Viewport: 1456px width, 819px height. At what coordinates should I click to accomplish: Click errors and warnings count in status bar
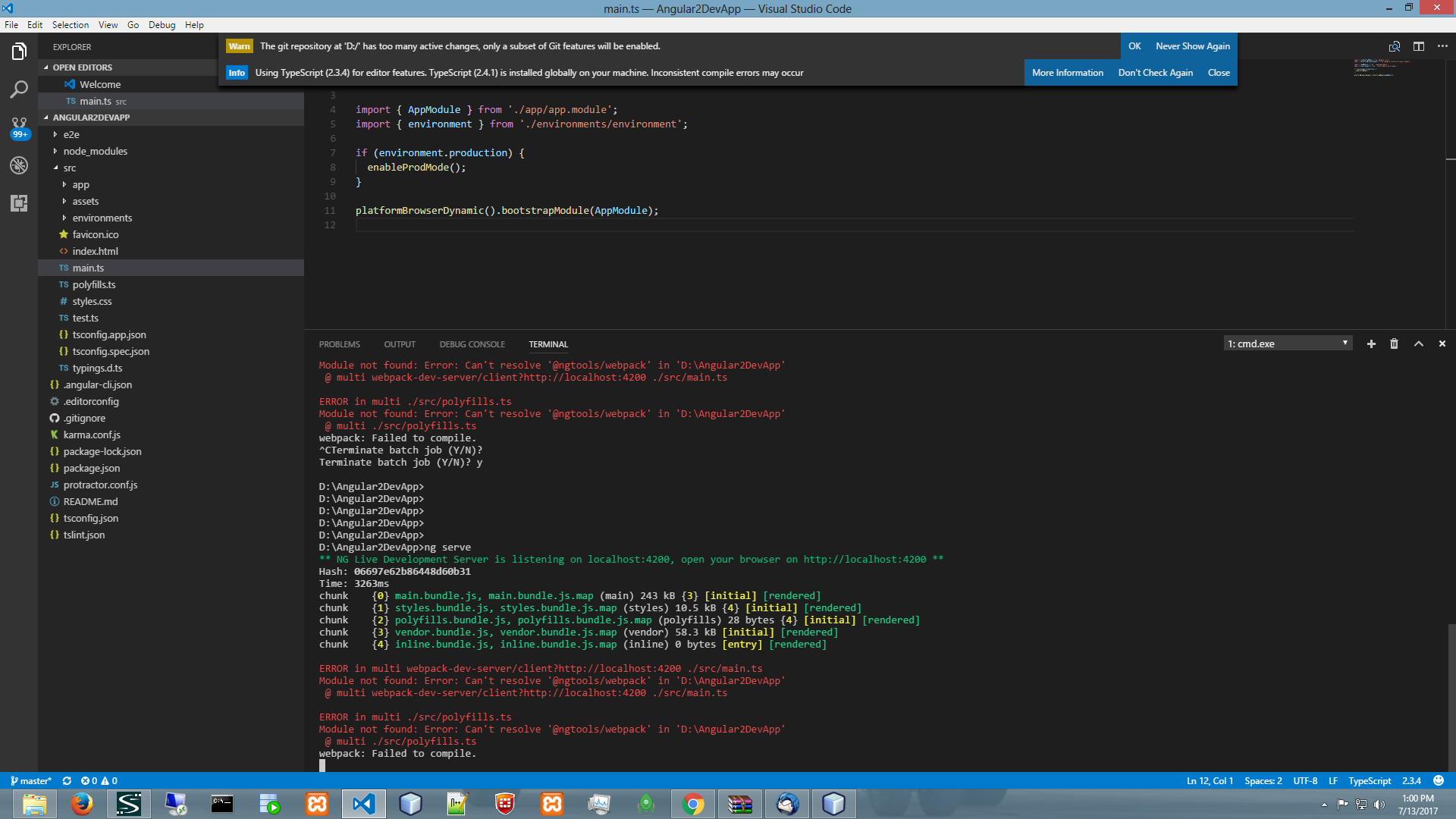click(x=99, y=780)
